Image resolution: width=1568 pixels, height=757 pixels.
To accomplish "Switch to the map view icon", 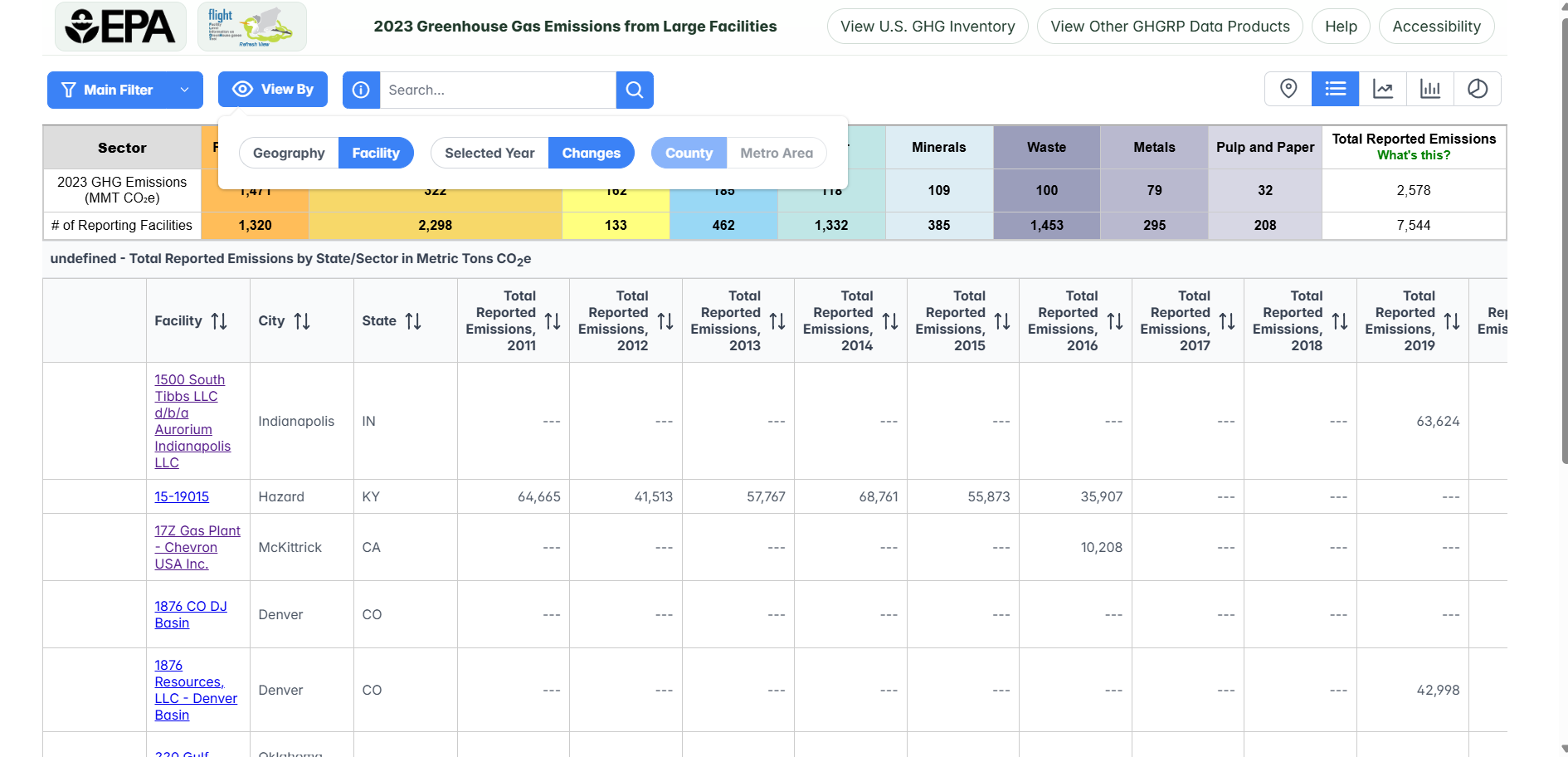I will point(1288,89).
